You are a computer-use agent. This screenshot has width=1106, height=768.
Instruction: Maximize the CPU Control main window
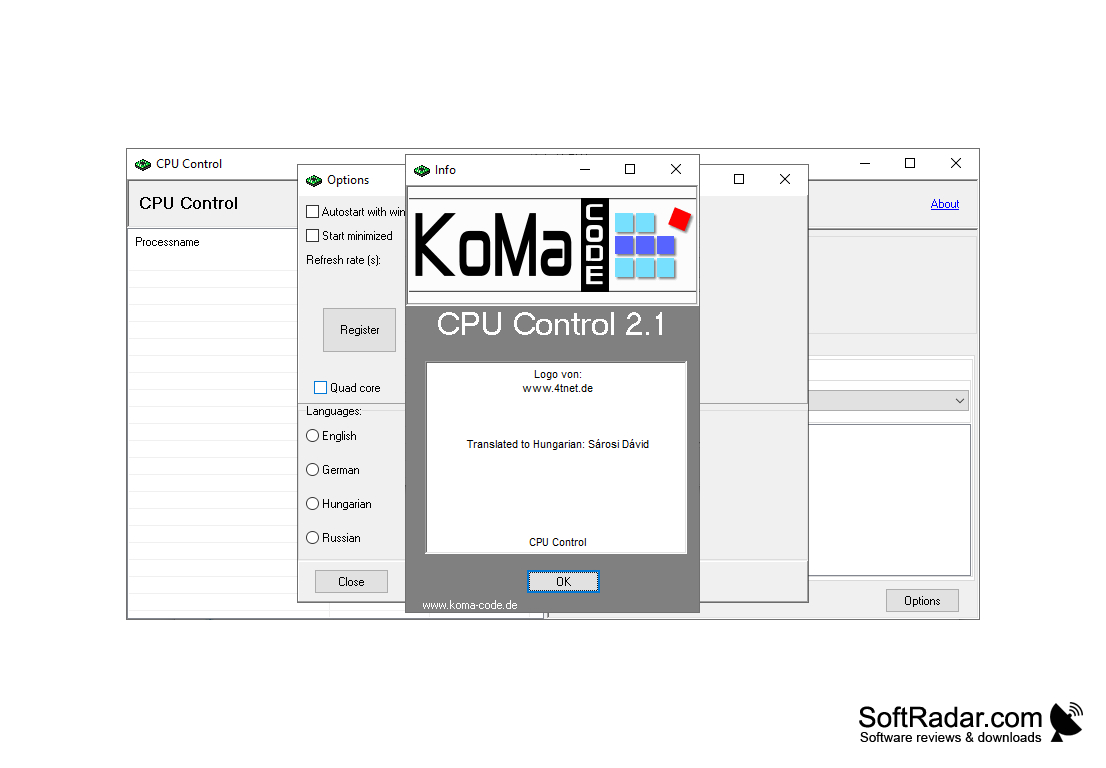point(910,163)
